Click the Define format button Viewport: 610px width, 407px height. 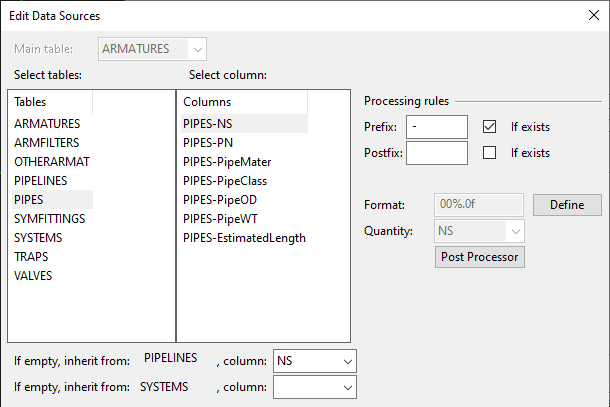[x=566, y=205]
